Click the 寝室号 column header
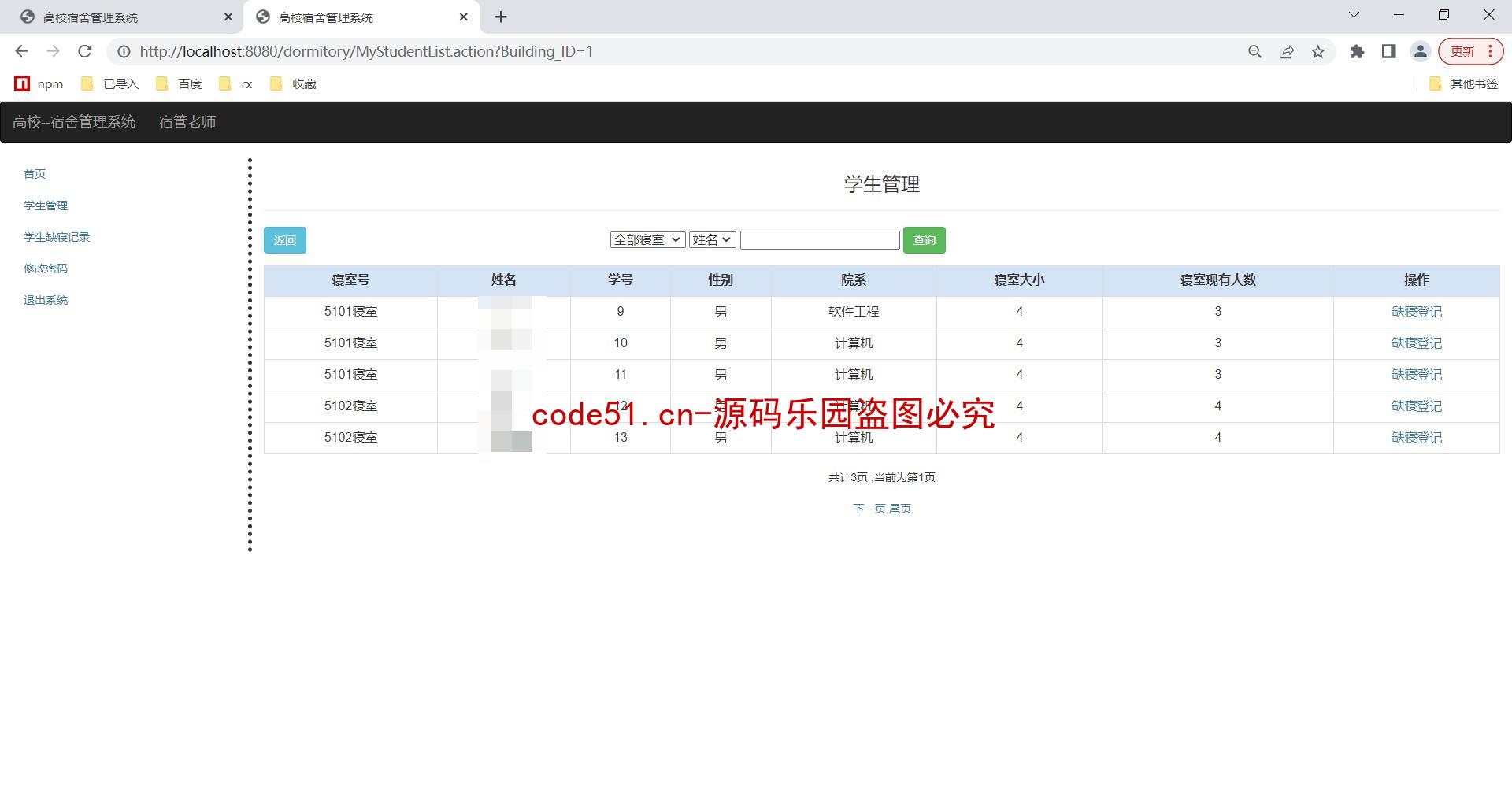The height and width of the screenshot is (811, 1512). click(350, 280)
